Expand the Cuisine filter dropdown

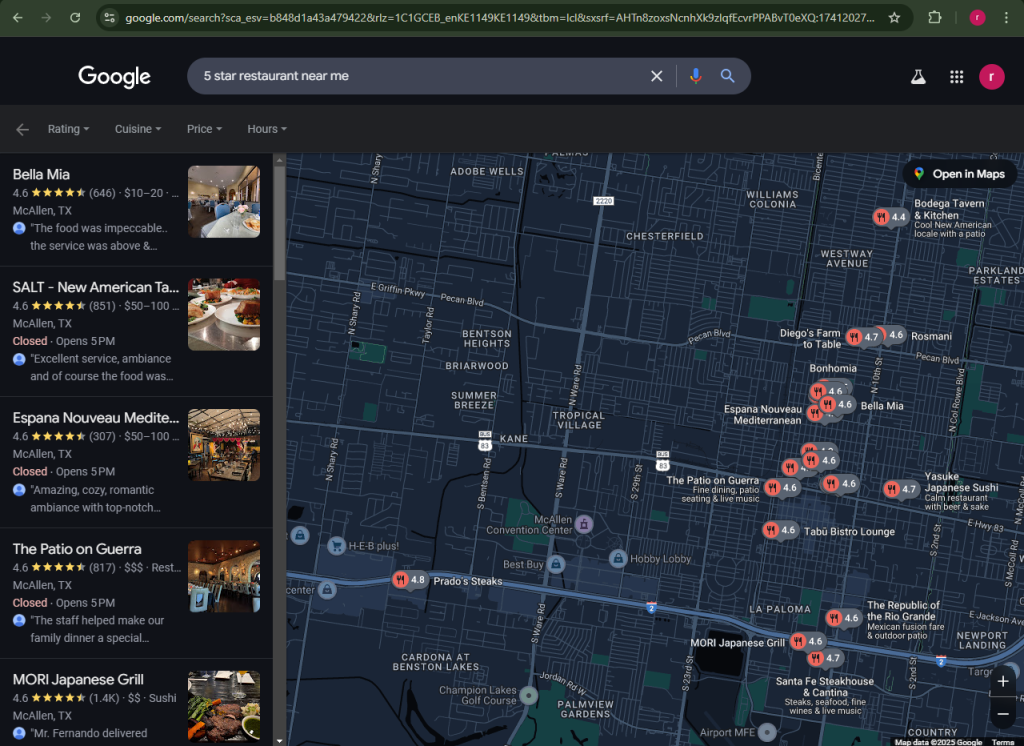click(138, 129)
